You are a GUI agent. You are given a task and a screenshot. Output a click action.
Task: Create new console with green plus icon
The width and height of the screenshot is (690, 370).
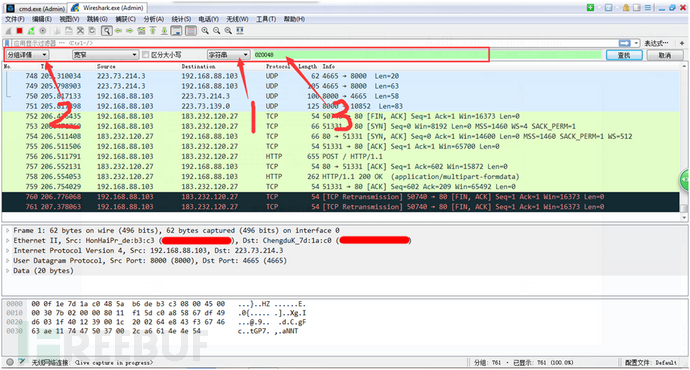pyautogui.click(x=590, y=7)
